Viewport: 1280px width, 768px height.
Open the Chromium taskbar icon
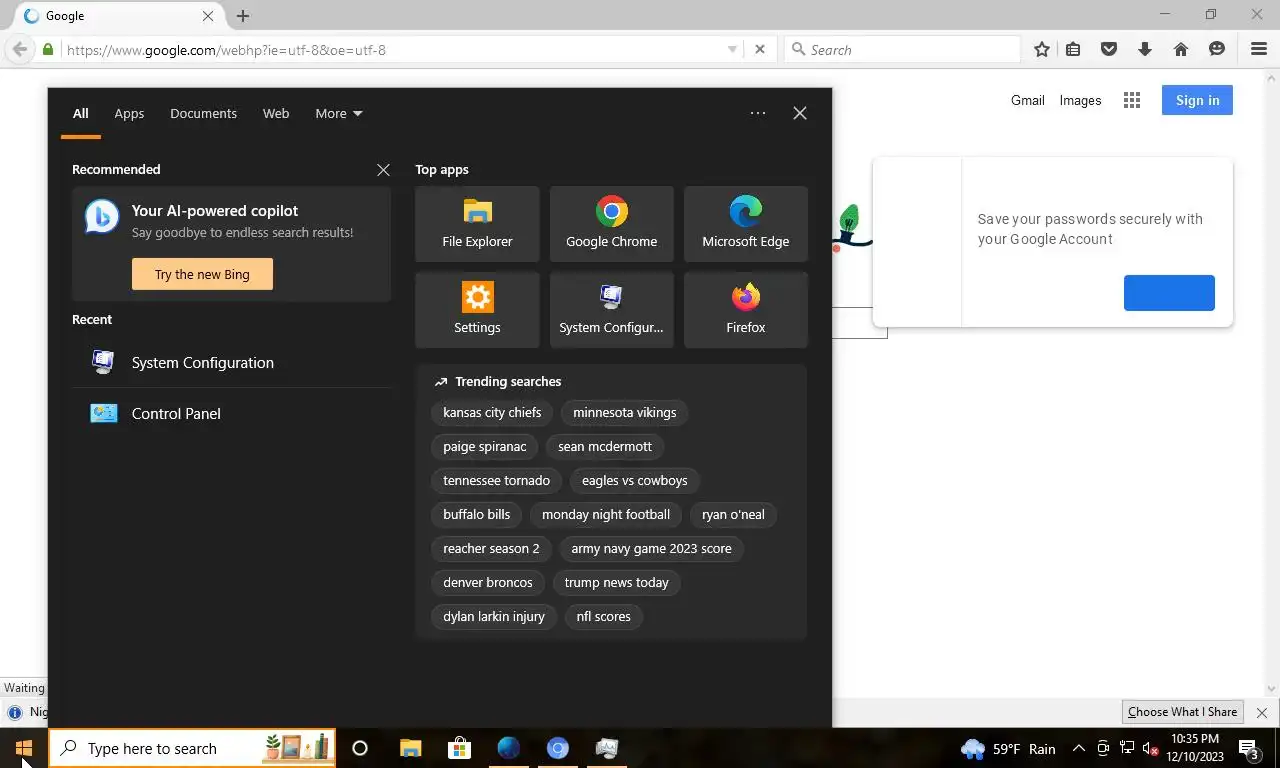pyautogui.click(x=557, y=748)
